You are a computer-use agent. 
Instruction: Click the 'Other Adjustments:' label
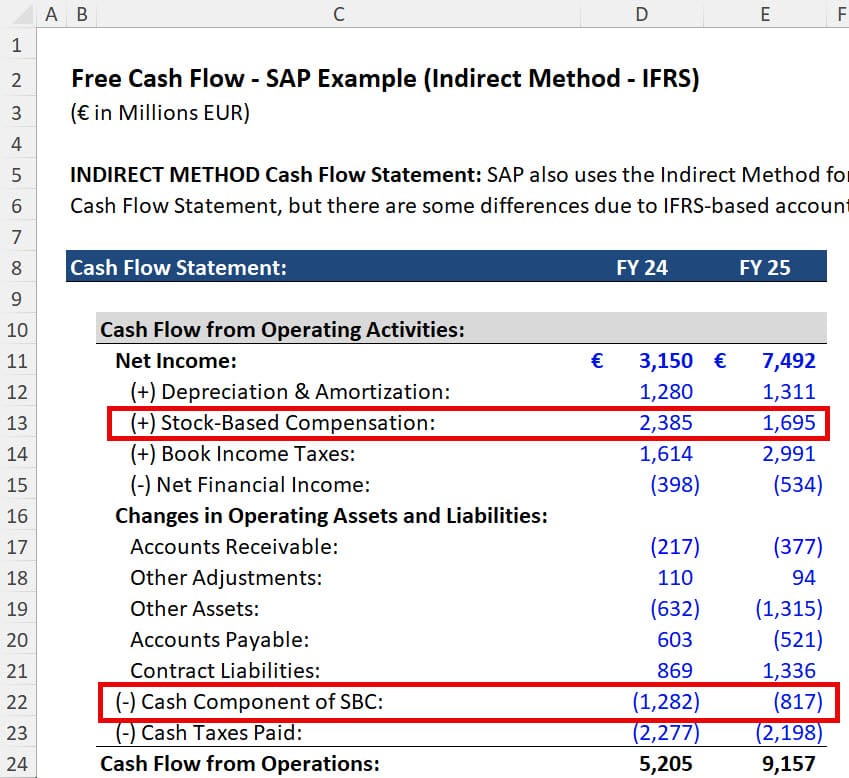(226, 578)
